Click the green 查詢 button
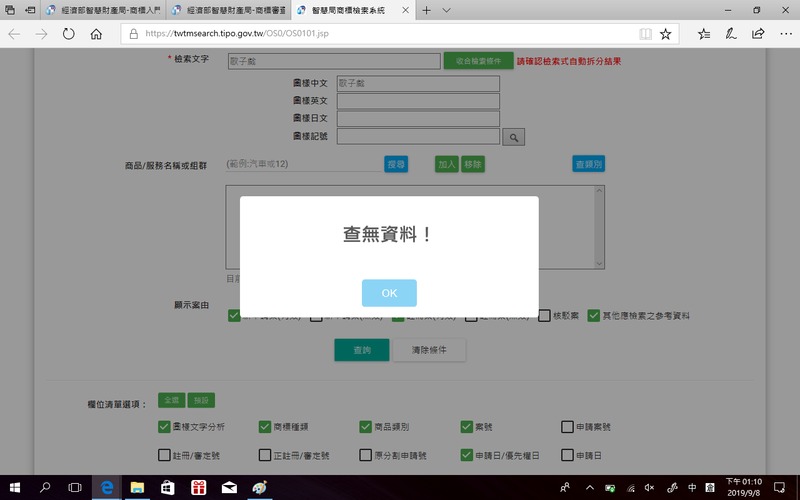 (361, 351)
